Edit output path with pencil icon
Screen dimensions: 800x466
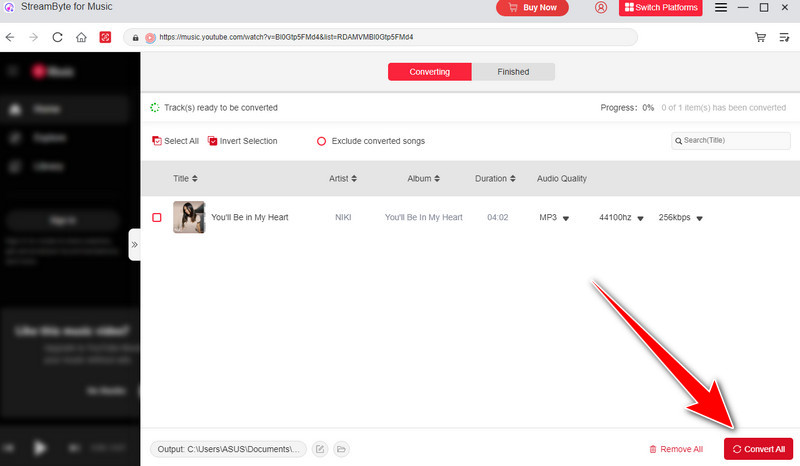click(x=320, y=449)
